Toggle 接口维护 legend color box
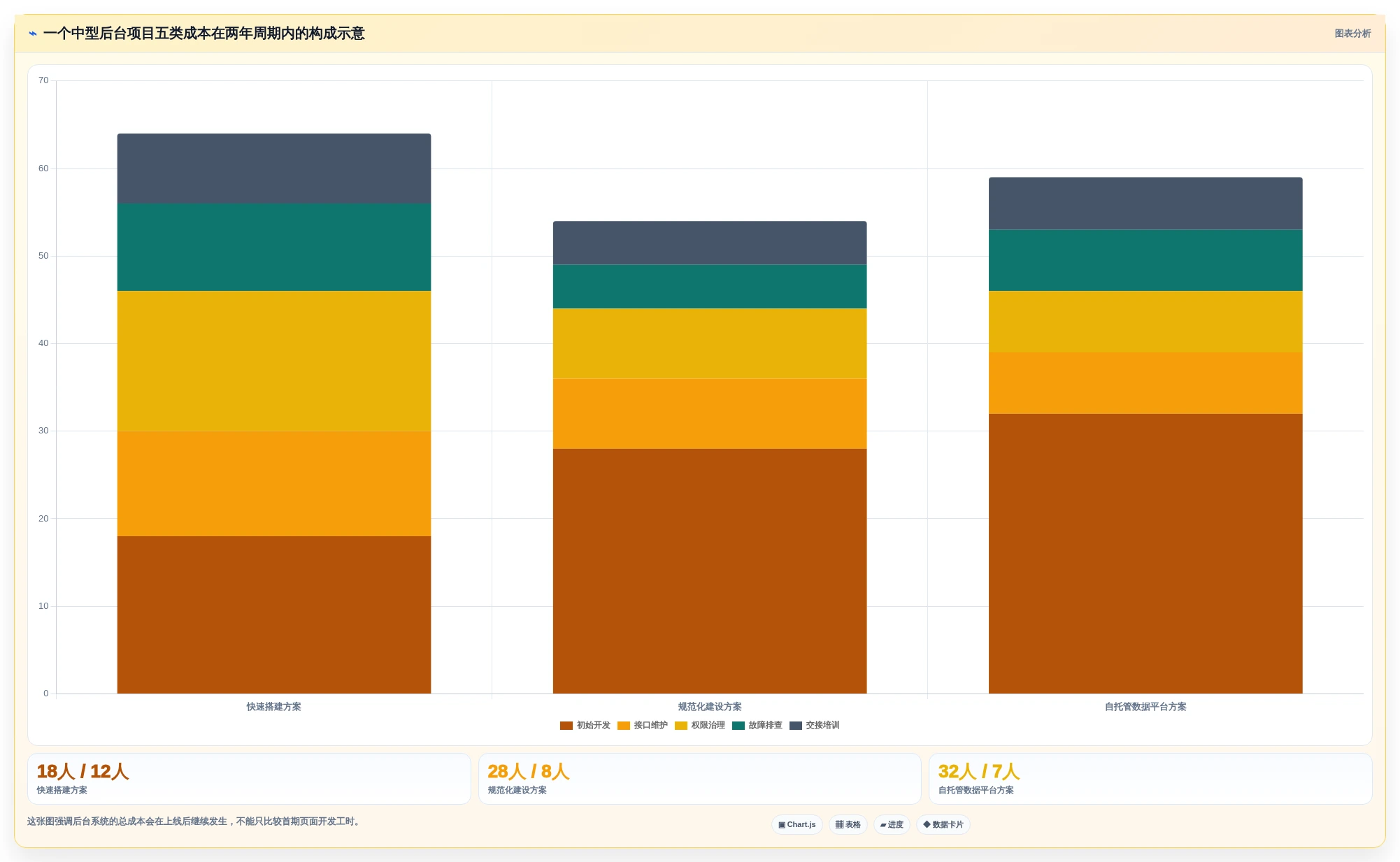 (624, 726)
